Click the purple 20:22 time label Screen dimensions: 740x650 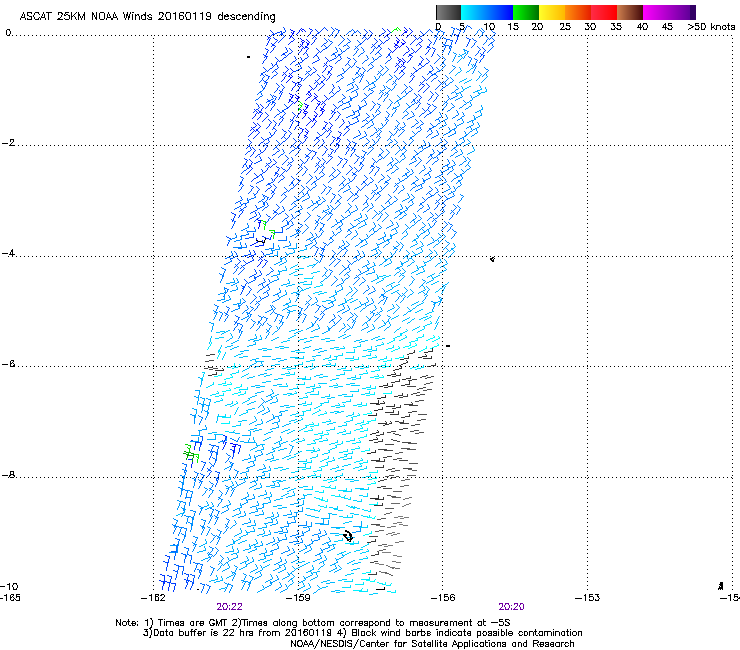(229, 607)
